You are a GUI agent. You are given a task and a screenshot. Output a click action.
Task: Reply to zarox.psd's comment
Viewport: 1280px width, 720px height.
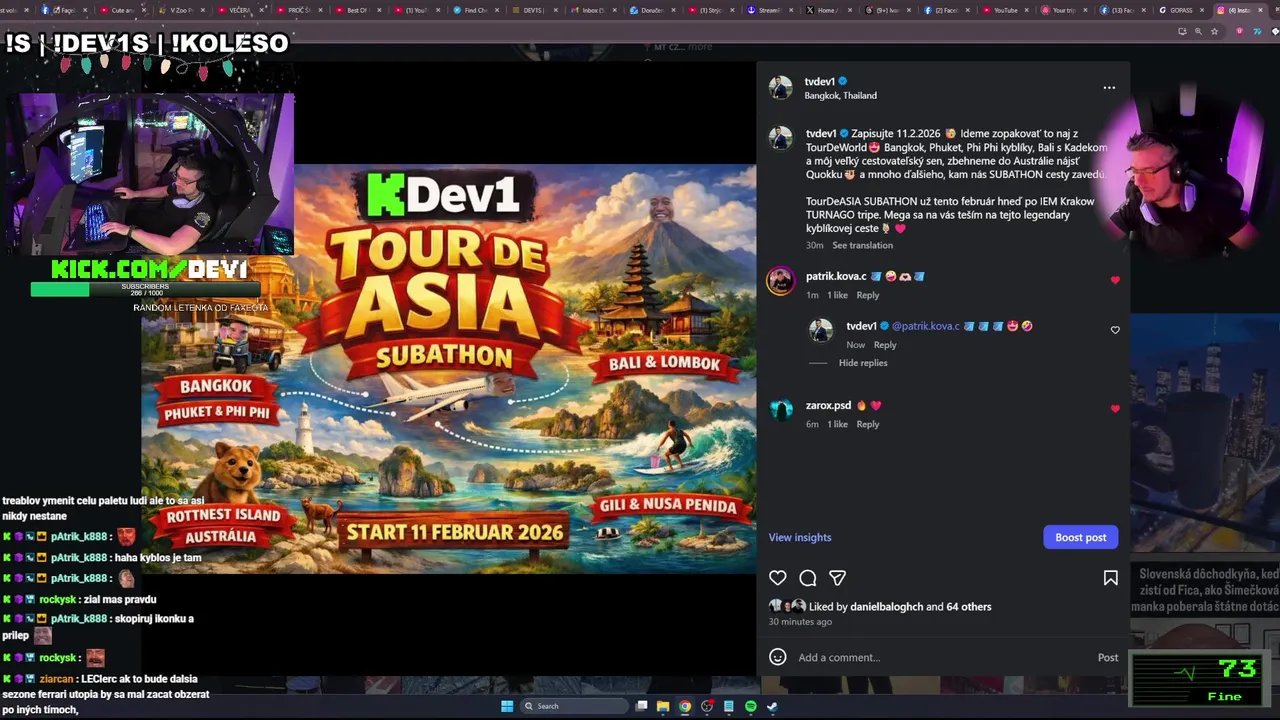point(868,424)
